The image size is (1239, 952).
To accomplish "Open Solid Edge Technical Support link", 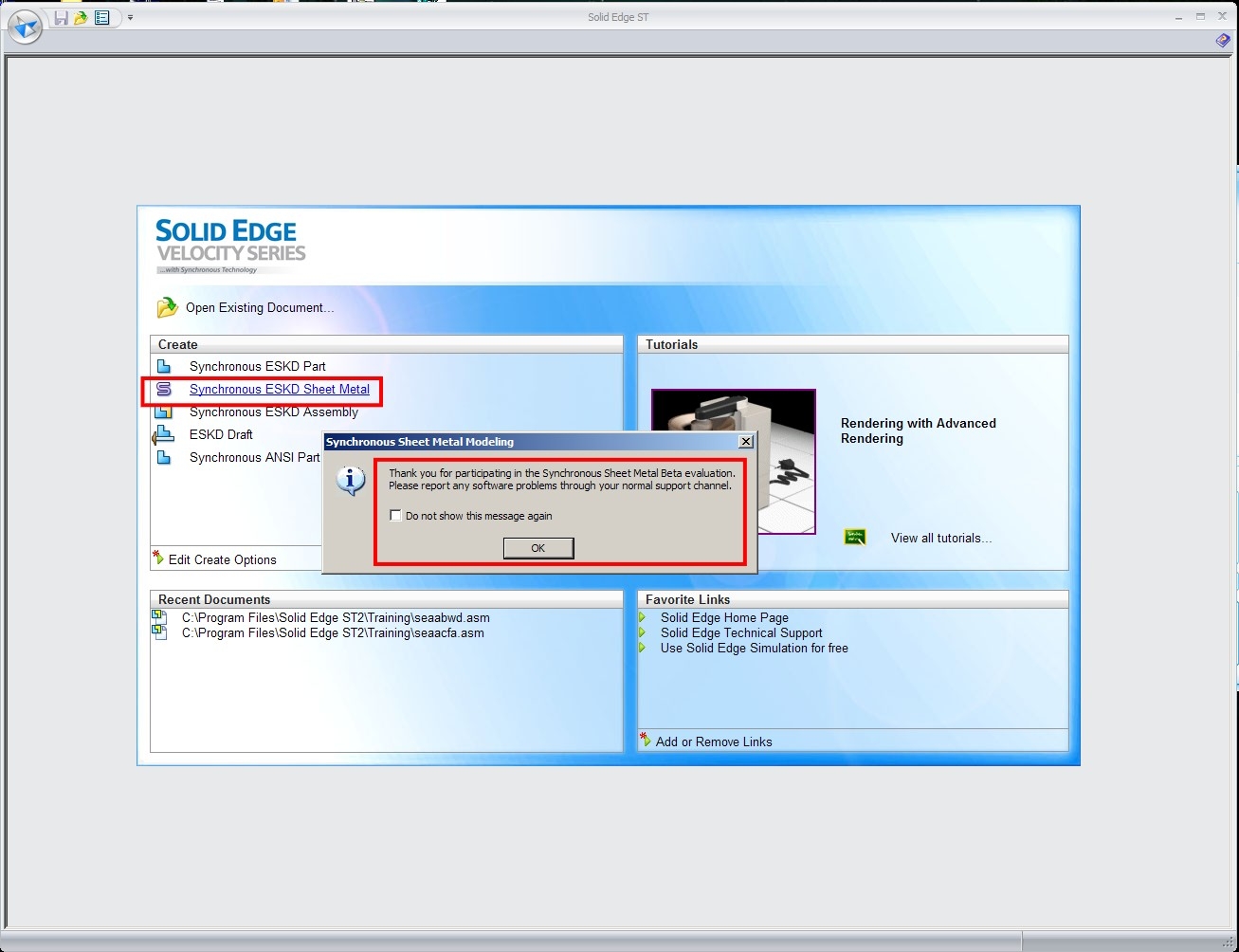I will [x=741, y=632].
